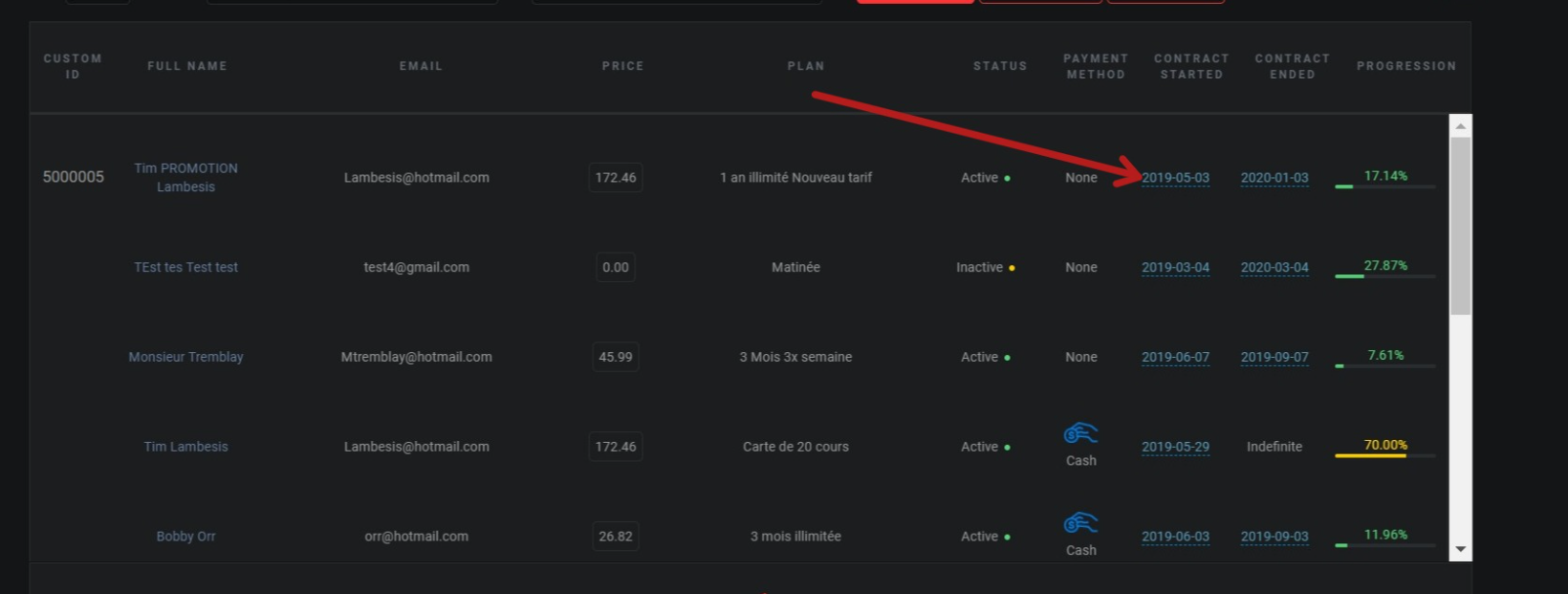1568x594 pixels.
Task: Sort by Full Name column header
Action: (x=186, y=66)
